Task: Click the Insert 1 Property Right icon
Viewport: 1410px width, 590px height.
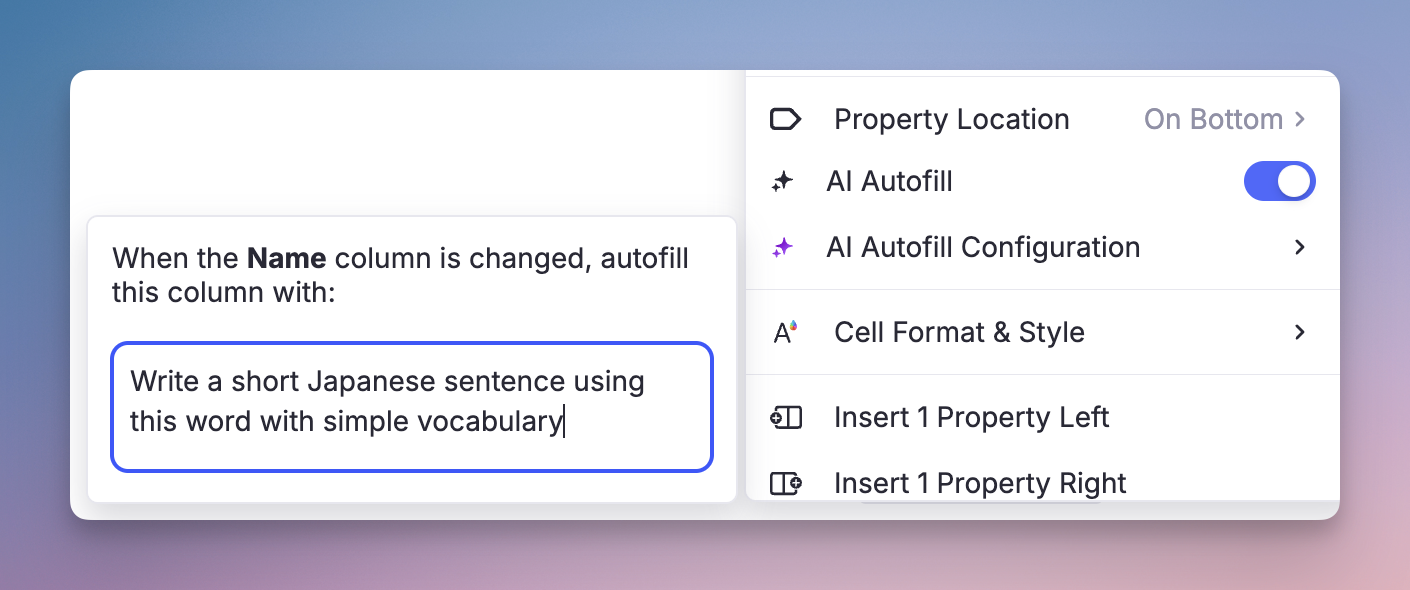Action: (786, 484)
